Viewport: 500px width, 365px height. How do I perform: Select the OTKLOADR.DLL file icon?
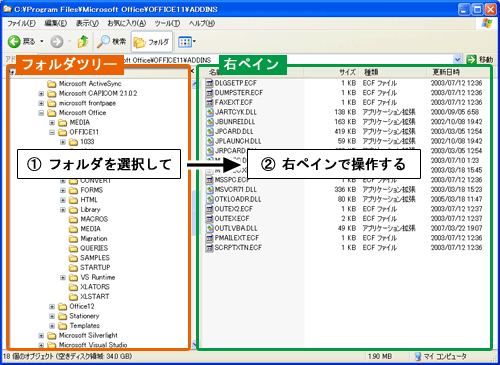[209, 199]
